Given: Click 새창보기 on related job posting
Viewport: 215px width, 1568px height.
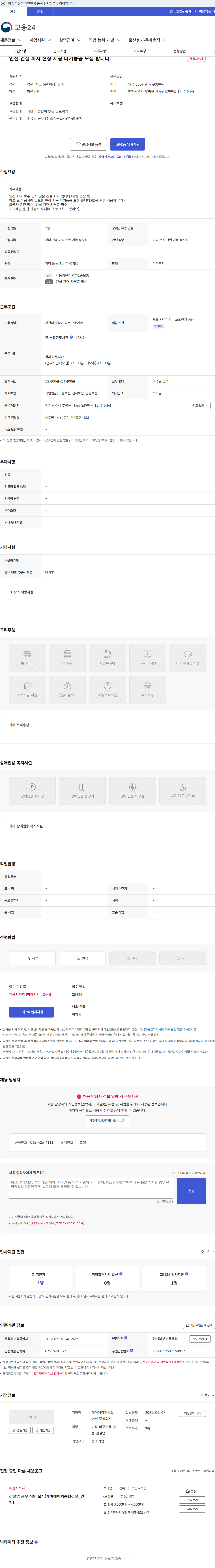Looking at the screenshot, I should [192, 1509].
